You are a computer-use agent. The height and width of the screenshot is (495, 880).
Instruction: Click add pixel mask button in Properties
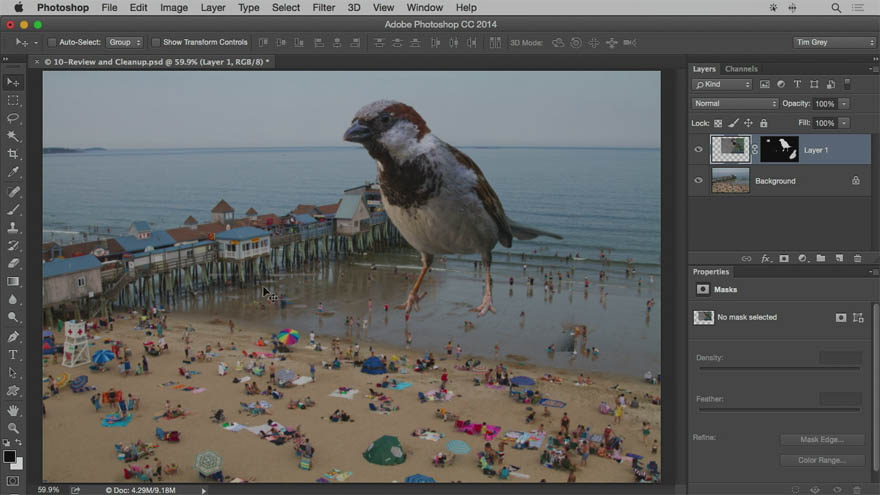tap(840, 318)
